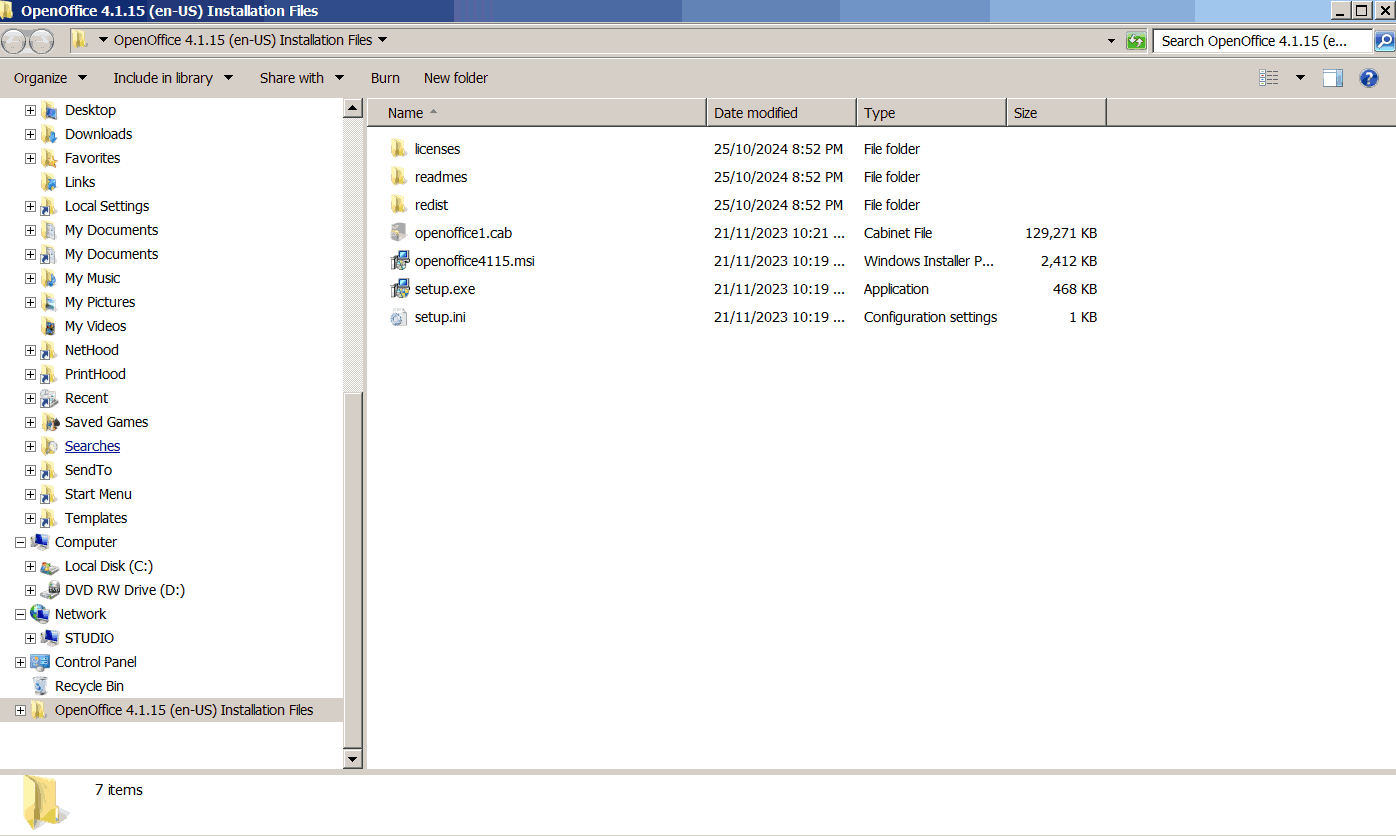The height and width of the screenshot is (836, 1396).
Task: Click the setup.ini configuration file icon
Action: point(399,317)
